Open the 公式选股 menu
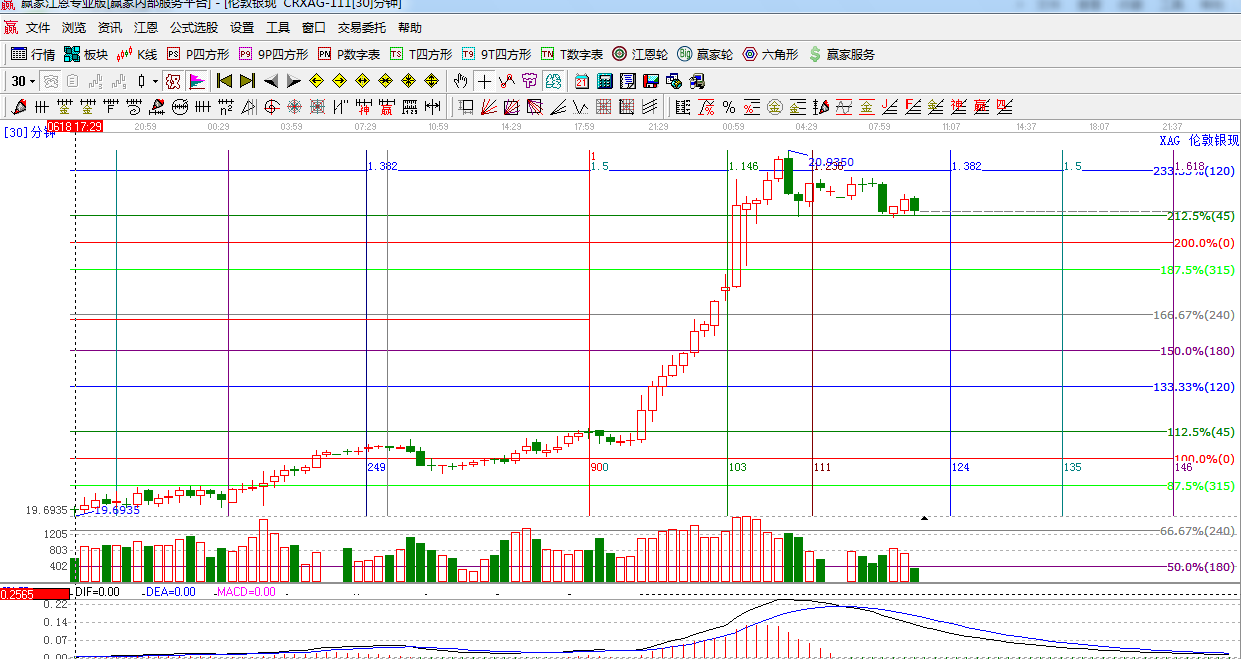The image size is (1241, 659). point(193,28)
